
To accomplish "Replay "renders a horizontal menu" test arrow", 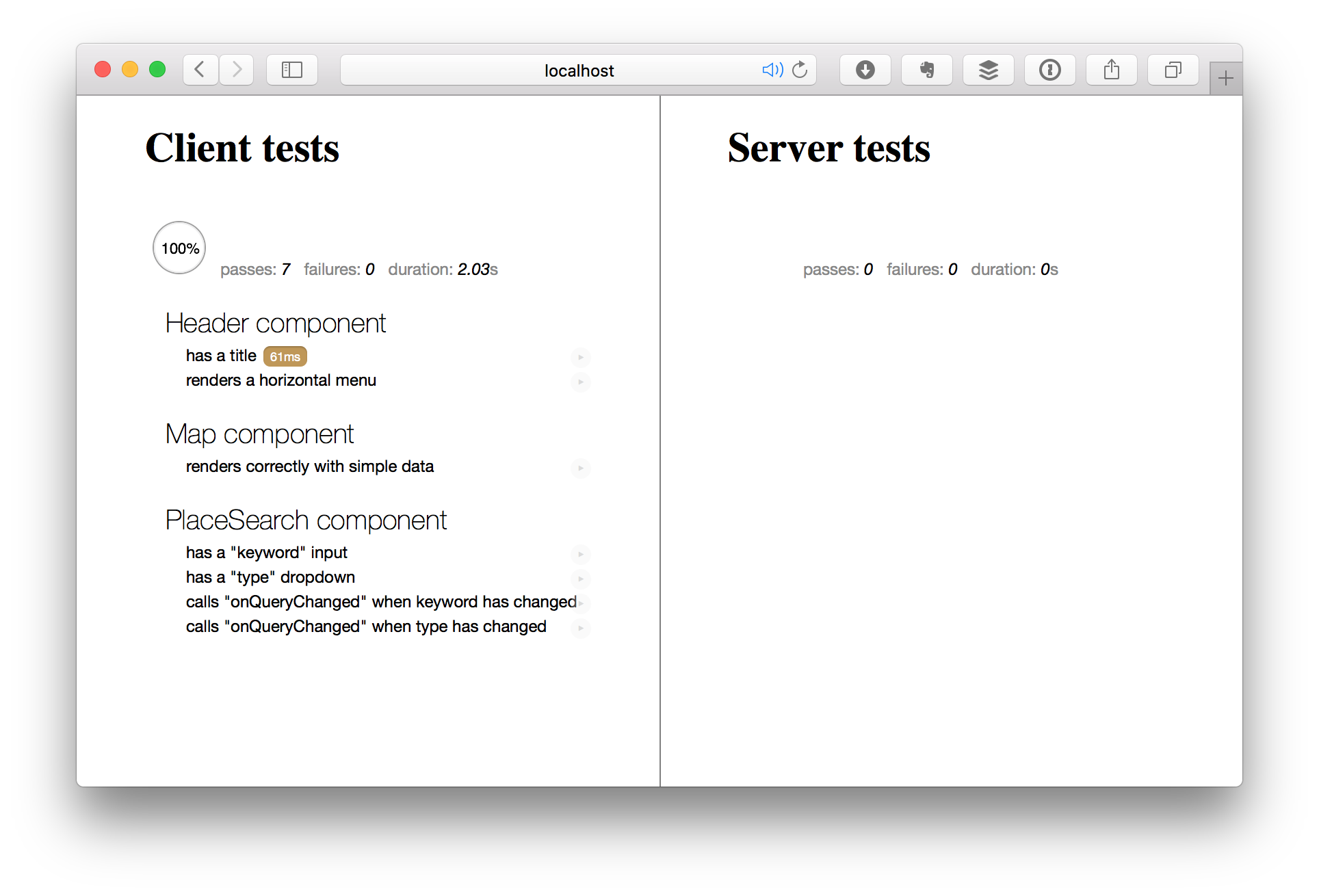I will coord(580,382).
